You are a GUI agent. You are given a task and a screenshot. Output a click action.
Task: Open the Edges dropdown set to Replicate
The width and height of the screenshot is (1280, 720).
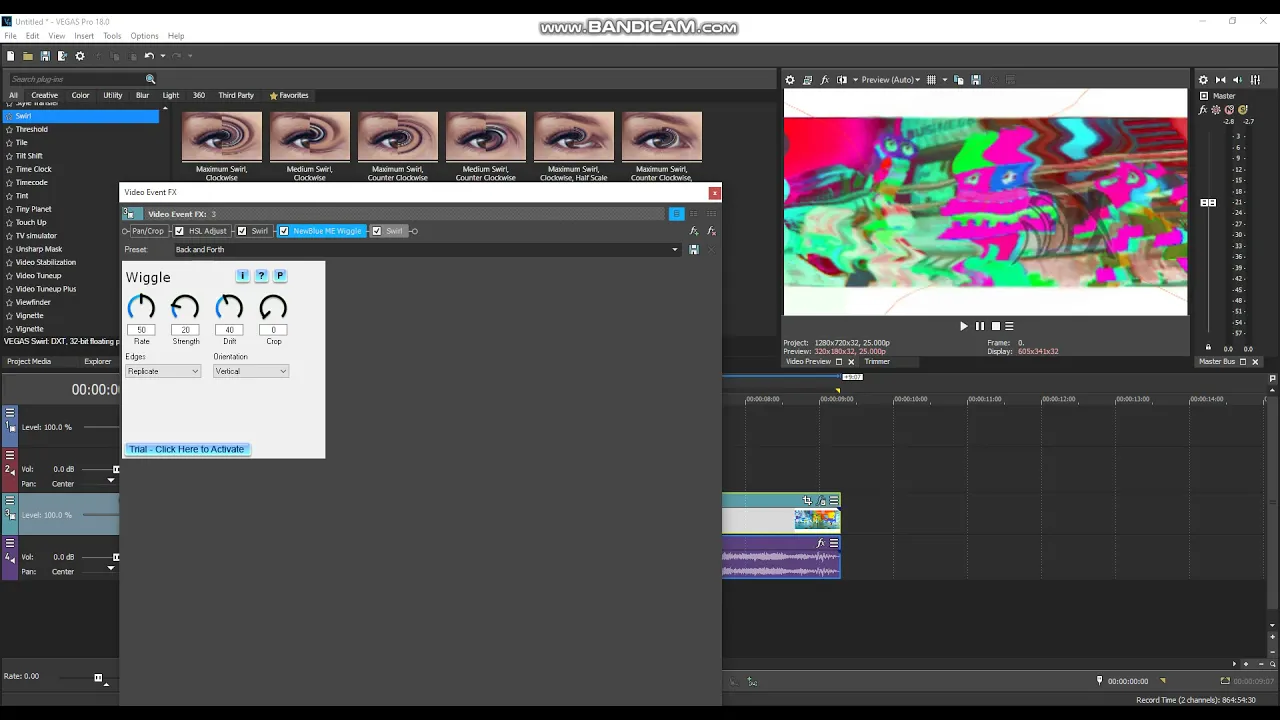click(163, 371)
